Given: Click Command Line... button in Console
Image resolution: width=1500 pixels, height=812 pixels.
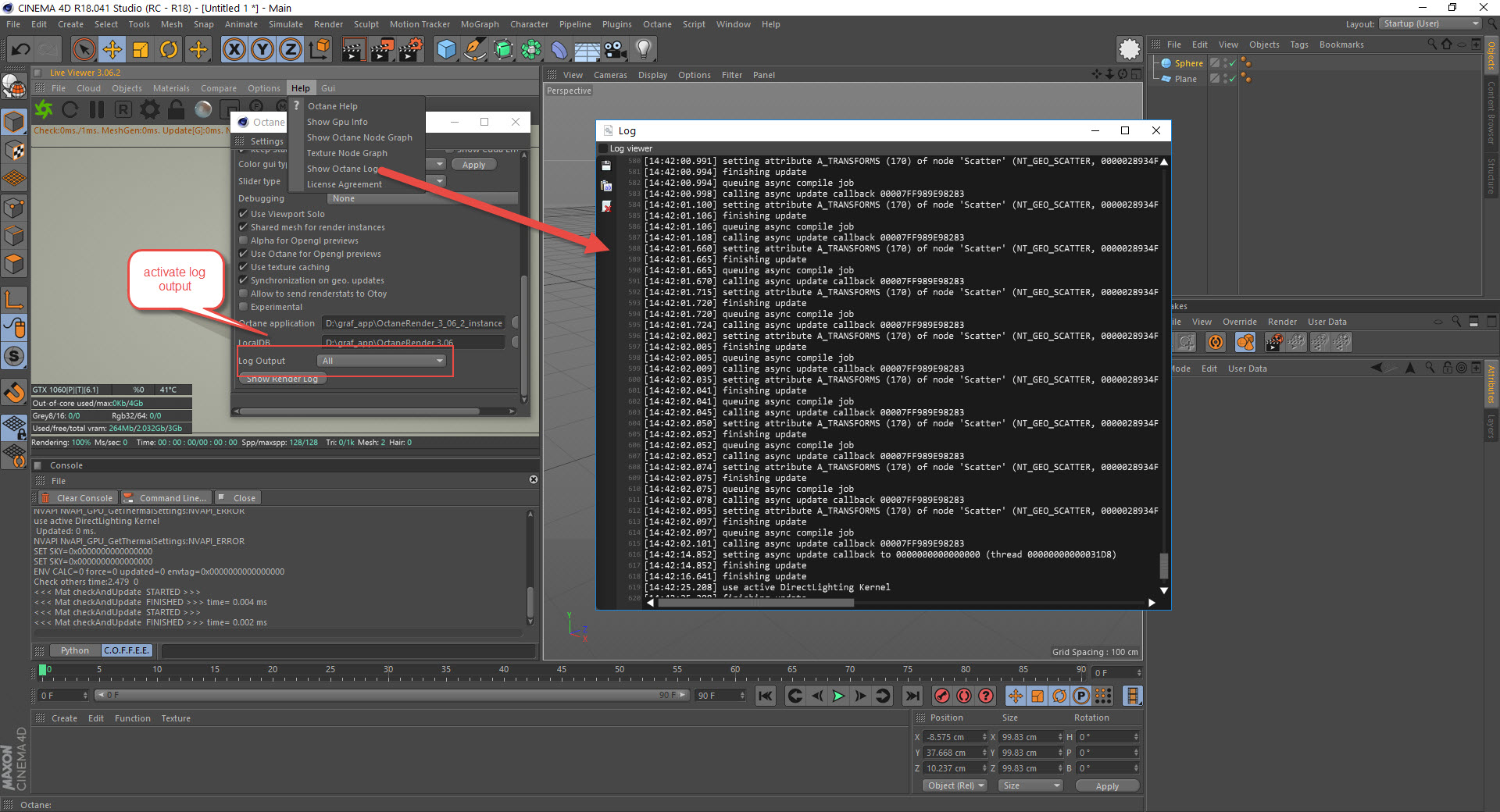Looking at the screenshot, I should tap(166, 498).
